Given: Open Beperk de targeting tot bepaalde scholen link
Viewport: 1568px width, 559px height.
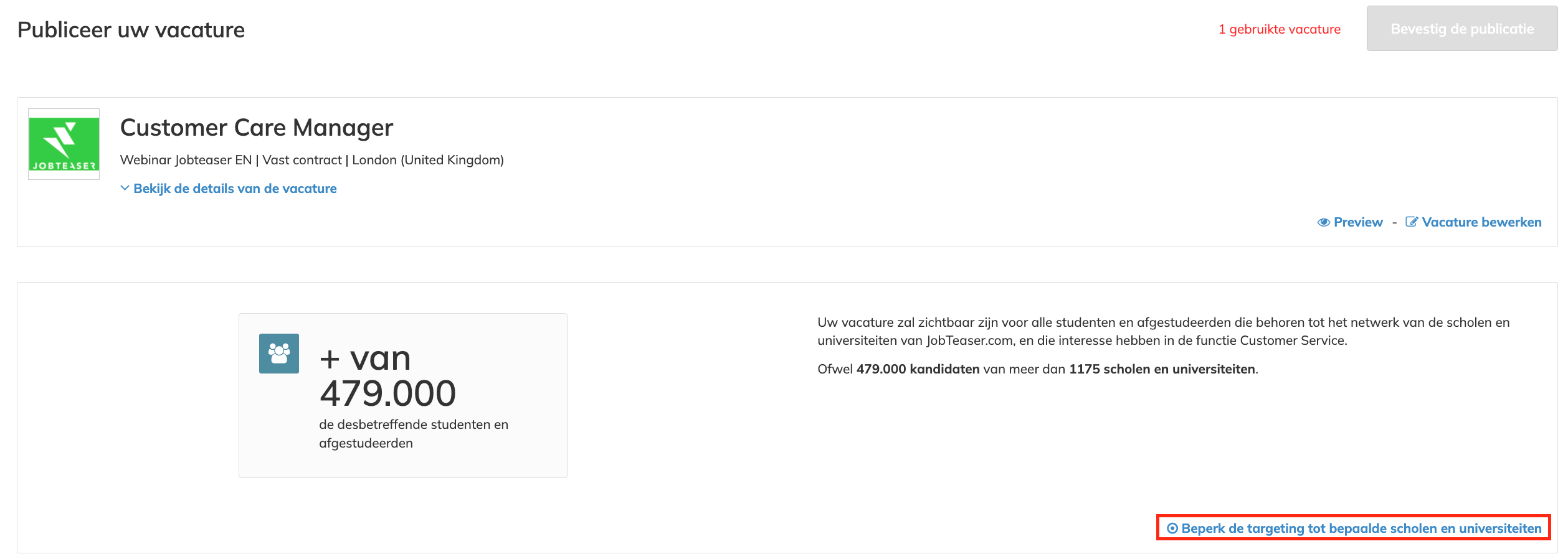Looking at the screenshot, I should click(x=1361, y=528).
